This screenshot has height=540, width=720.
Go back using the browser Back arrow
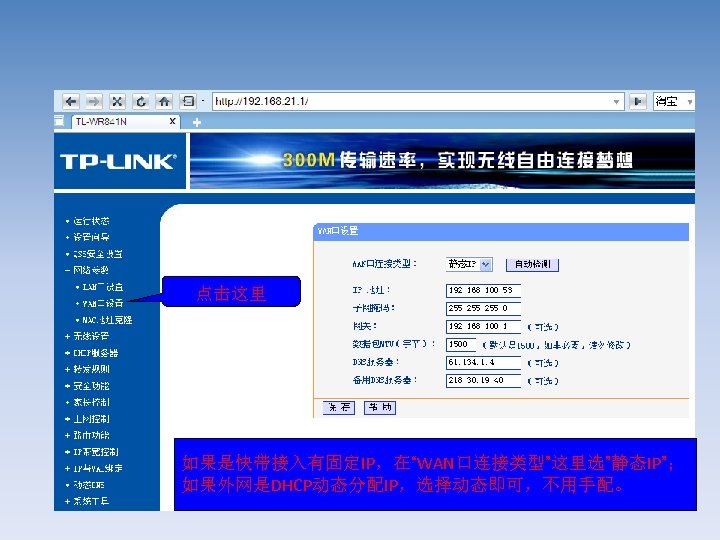coord(71,101)
